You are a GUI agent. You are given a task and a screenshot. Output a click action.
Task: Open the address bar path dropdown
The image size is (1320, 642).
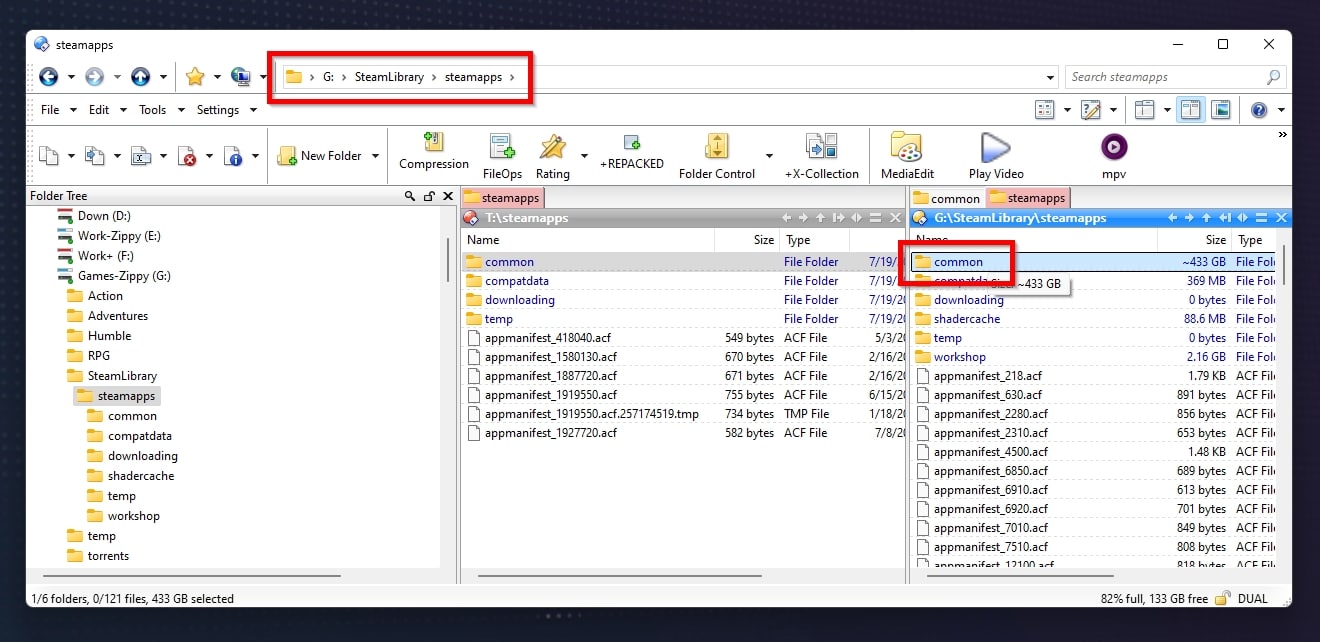tap(1049, 77)
